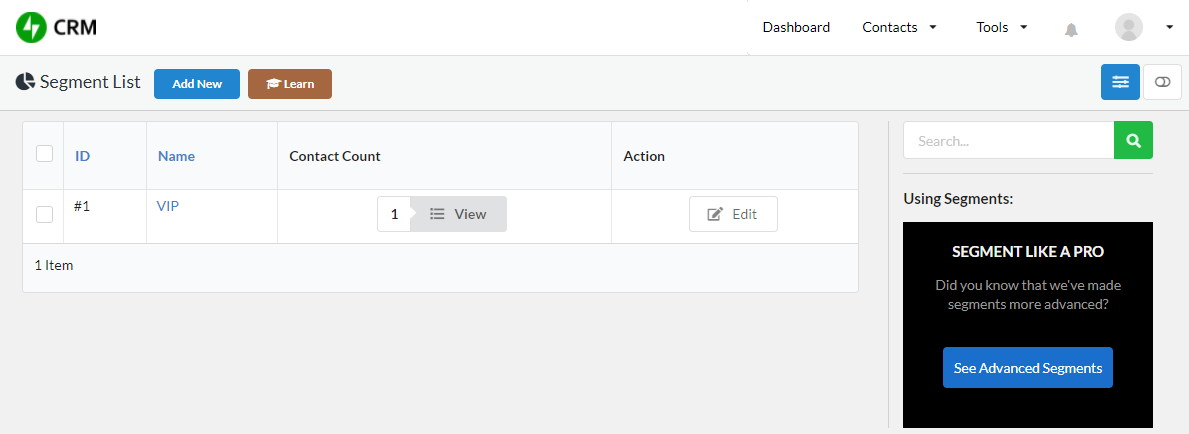This screenshot has width=1189, height=434.
Task: Open the user account dropdown arrow
Action: pos(1169,27)
